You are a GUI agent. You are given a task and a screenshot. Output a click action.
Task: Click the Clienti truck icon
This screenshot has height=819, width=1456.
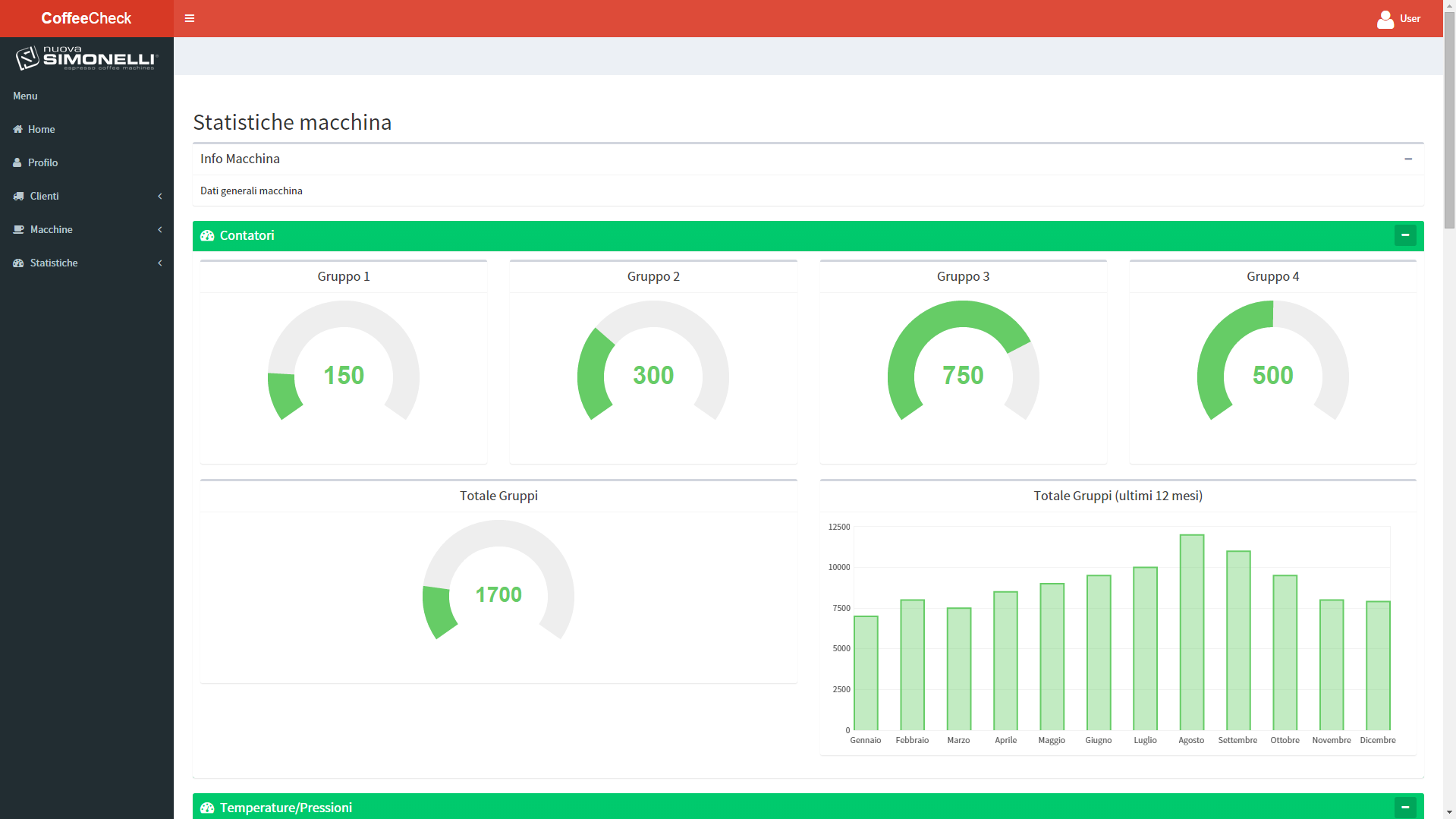[x=18, y=197]
